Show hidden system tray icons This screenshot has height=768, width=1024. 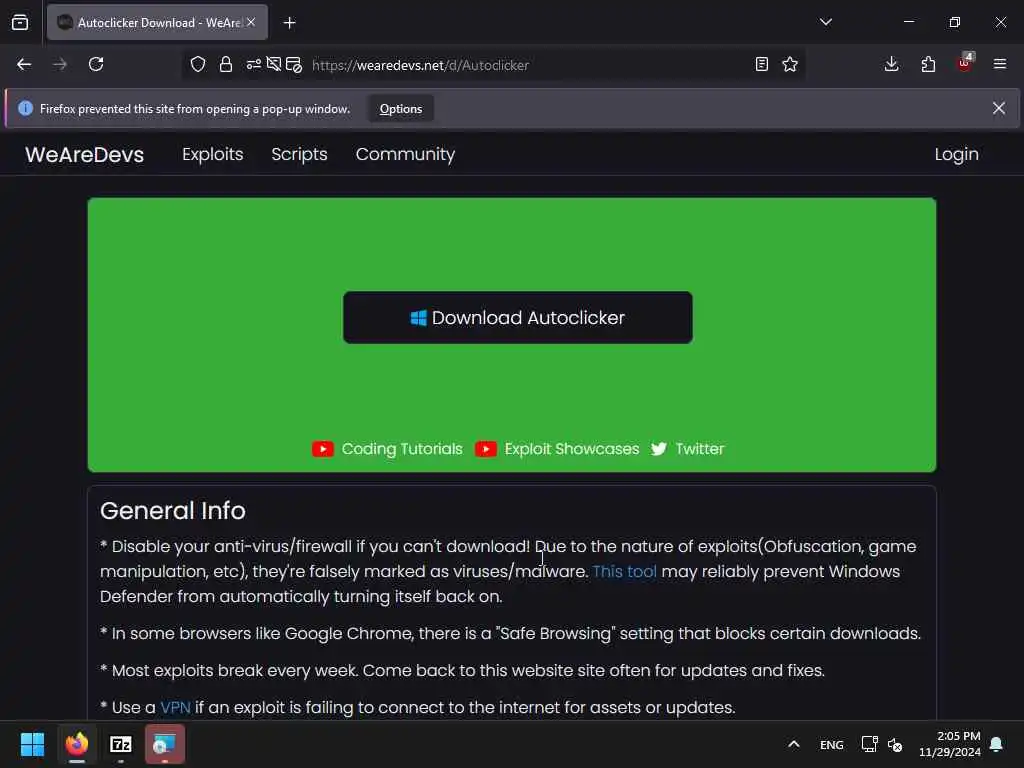[x=793, y=744]
